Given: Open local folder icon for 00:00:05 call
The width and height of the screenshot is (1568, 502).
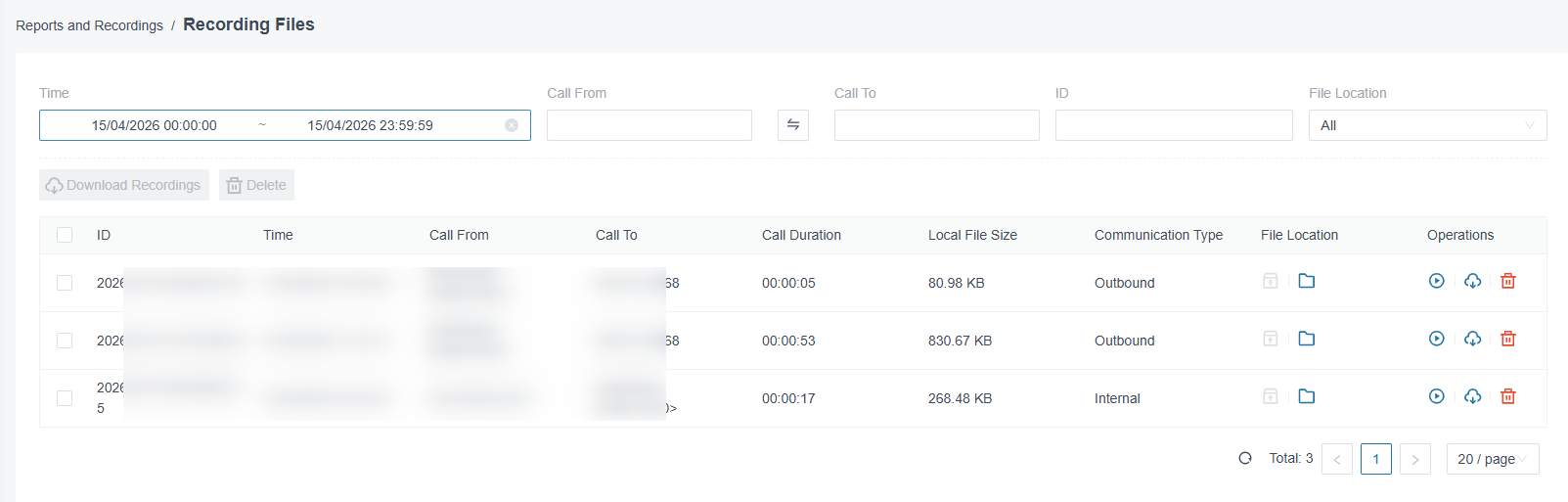Looking at the screenshot, I should pyautogui.click(x=1306, y=281).
